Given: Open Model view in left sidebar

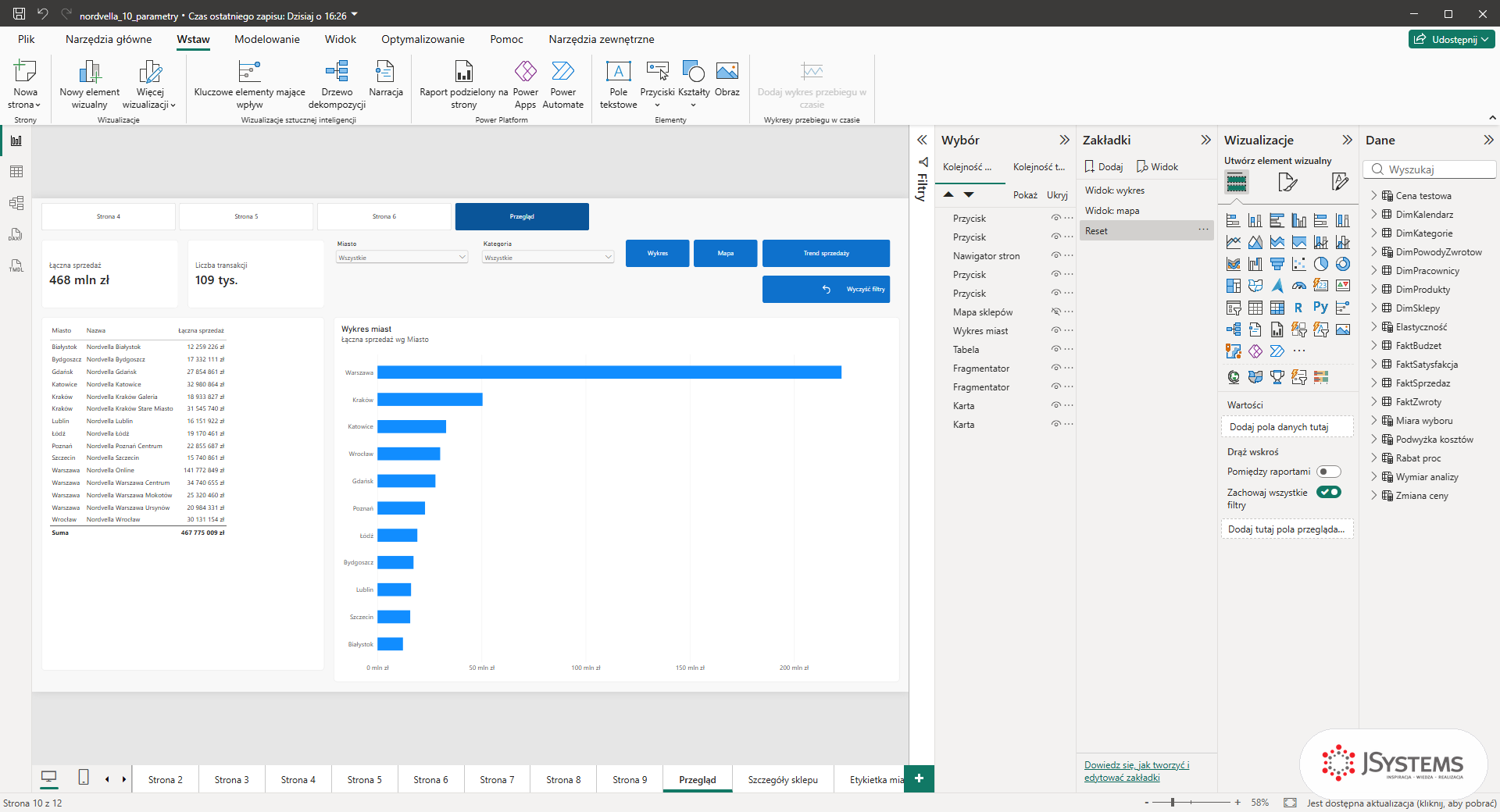Looking at the screenshot, I should click(16, 203).
